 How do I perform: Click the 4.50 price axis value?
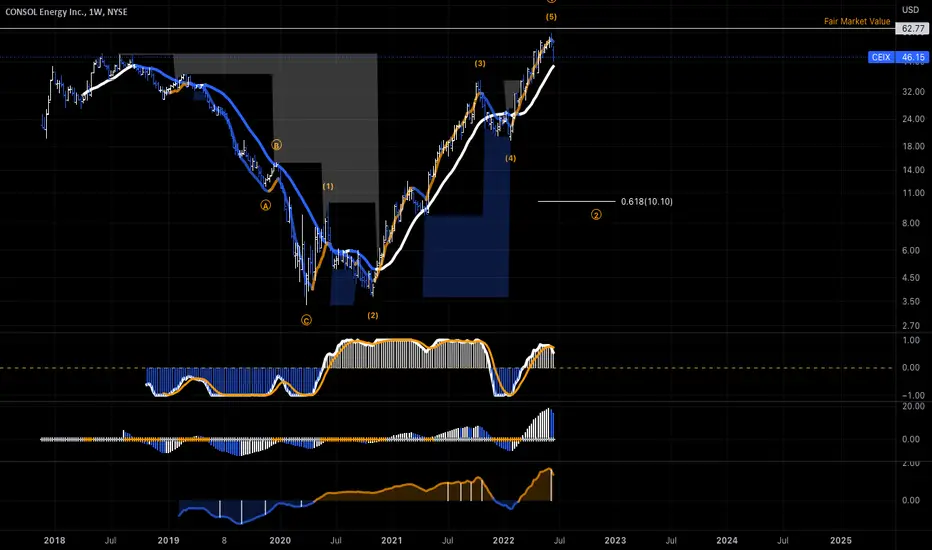911,278
